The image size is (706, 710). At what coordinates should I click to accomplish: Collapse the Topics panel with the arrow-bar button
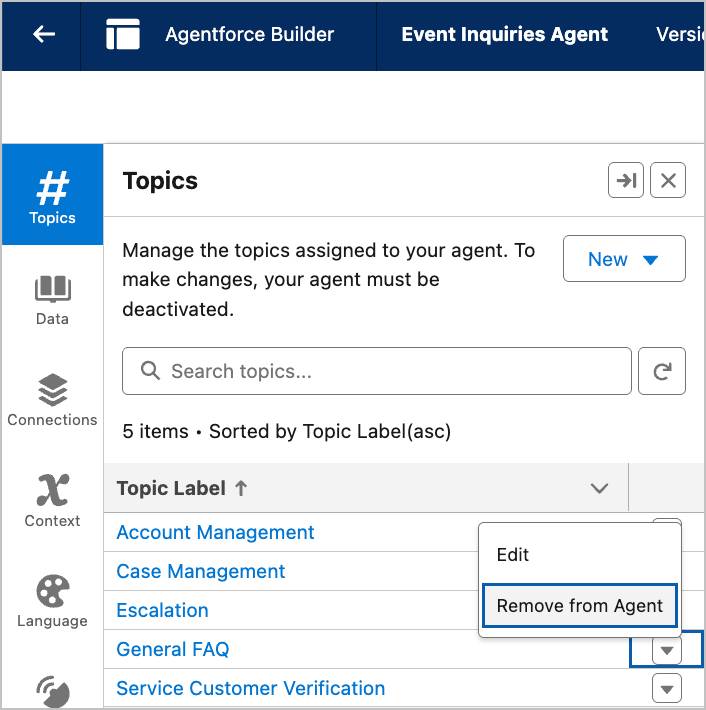[x=626, y=180]
